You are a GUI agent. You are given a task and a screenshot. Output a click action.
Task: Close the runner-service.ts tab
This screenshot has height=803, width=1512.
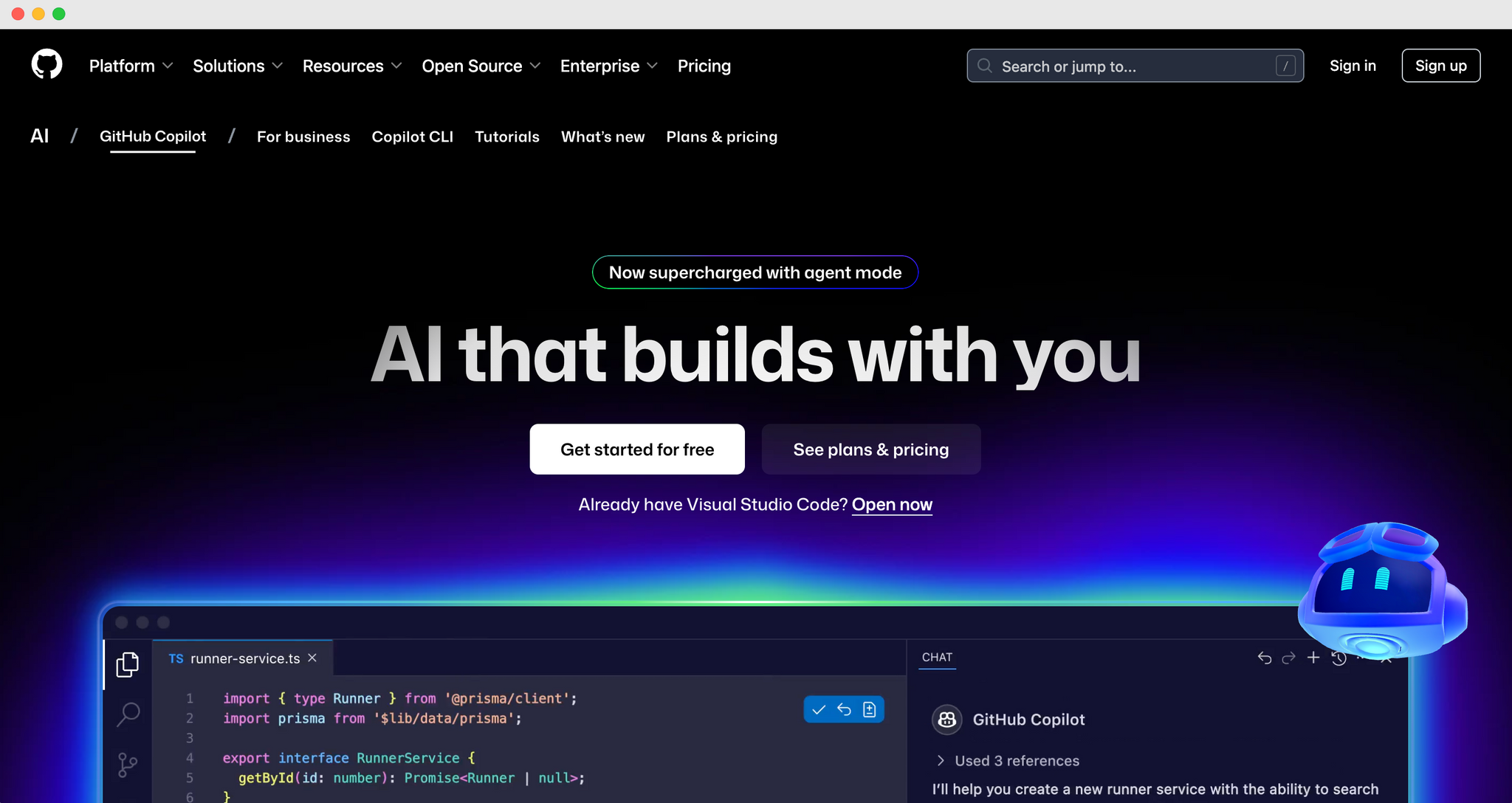(312, 658)
